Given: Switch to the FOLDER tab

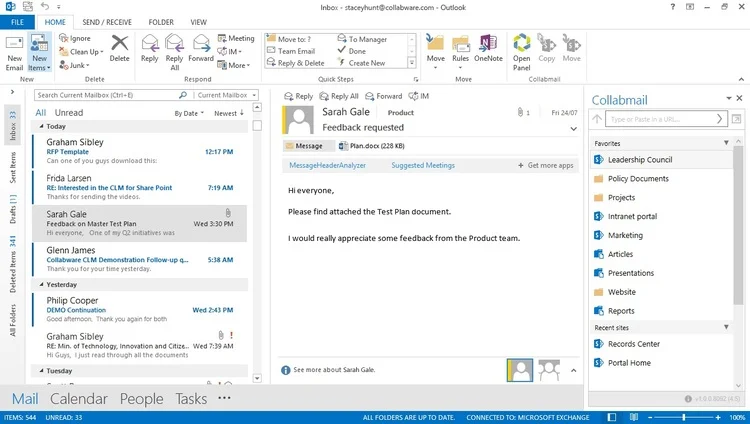Looking at the screenshot, I should point(161,22).
